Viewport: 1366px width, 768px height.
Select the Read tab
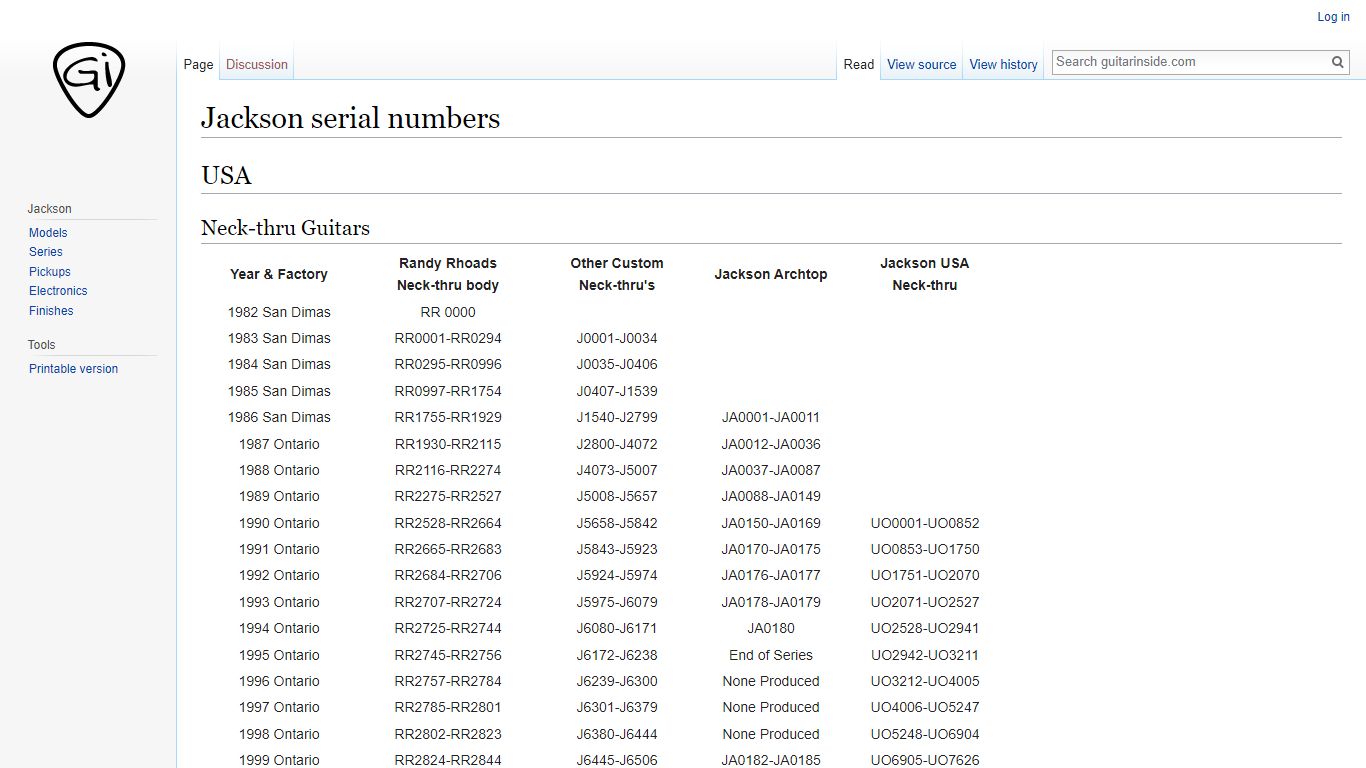tap(859, 64)
